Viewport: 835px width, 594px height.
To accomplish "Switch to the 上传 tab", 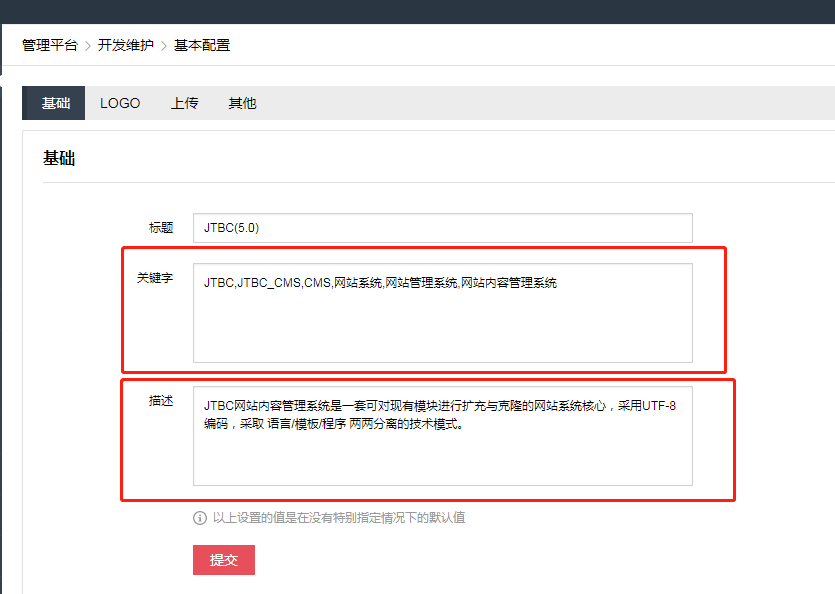I will pyautogui.click(x=184, y=103).
